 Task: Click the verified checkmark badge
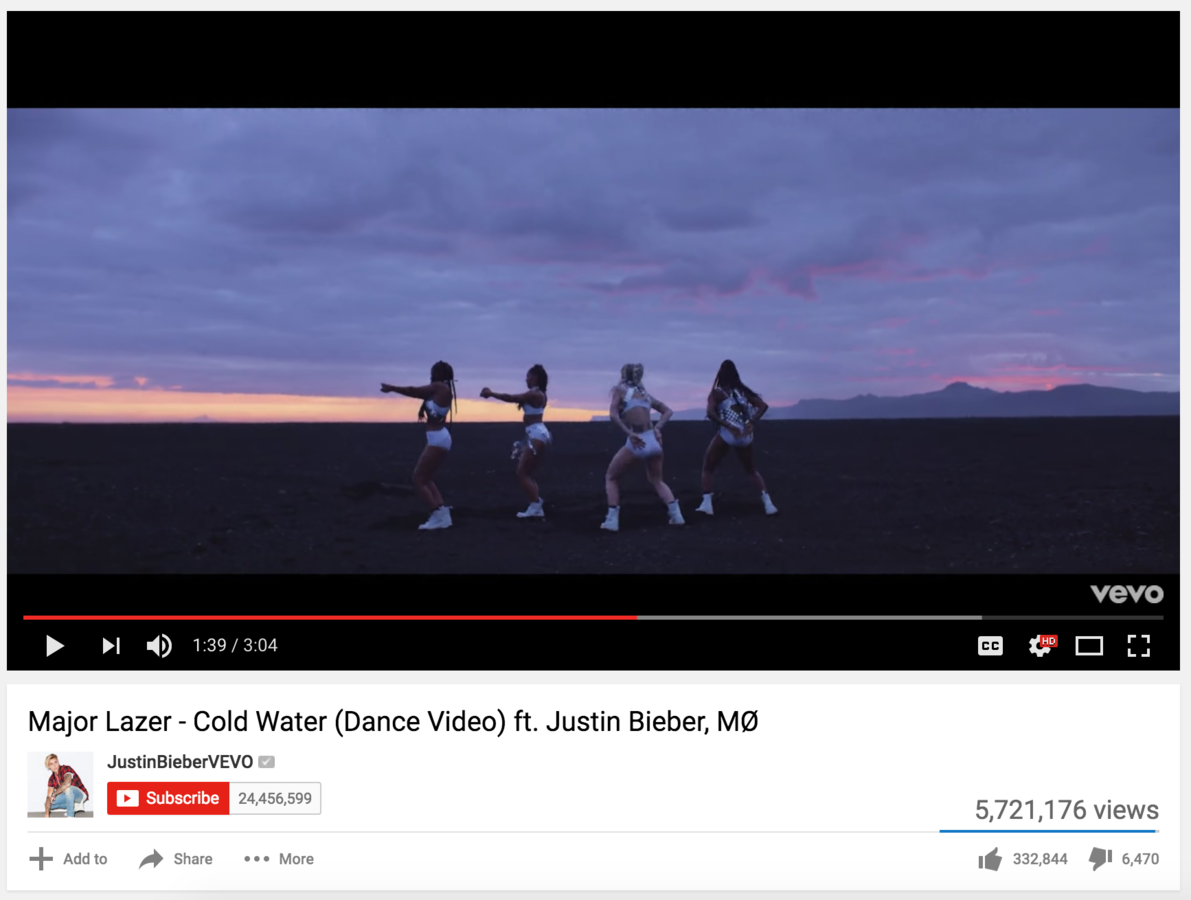(x=267, y=762)
